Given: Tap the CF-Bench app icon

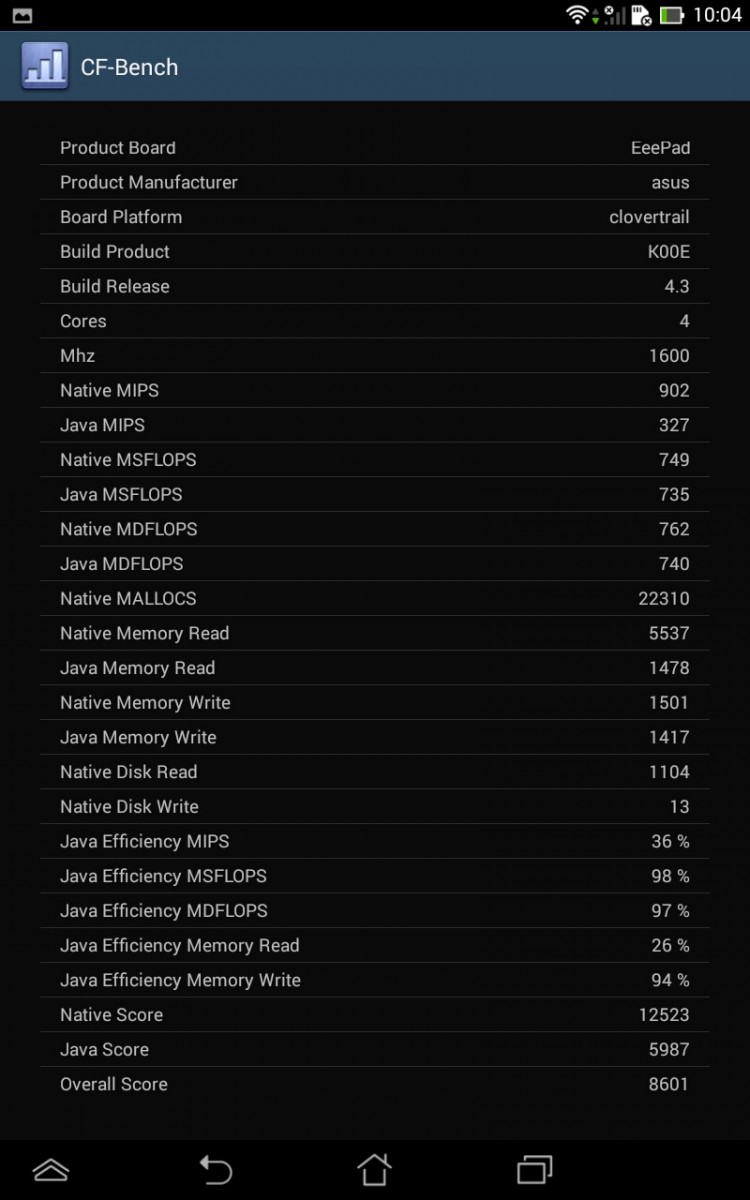Looking at the screenshot, I should tap(45, 67).
